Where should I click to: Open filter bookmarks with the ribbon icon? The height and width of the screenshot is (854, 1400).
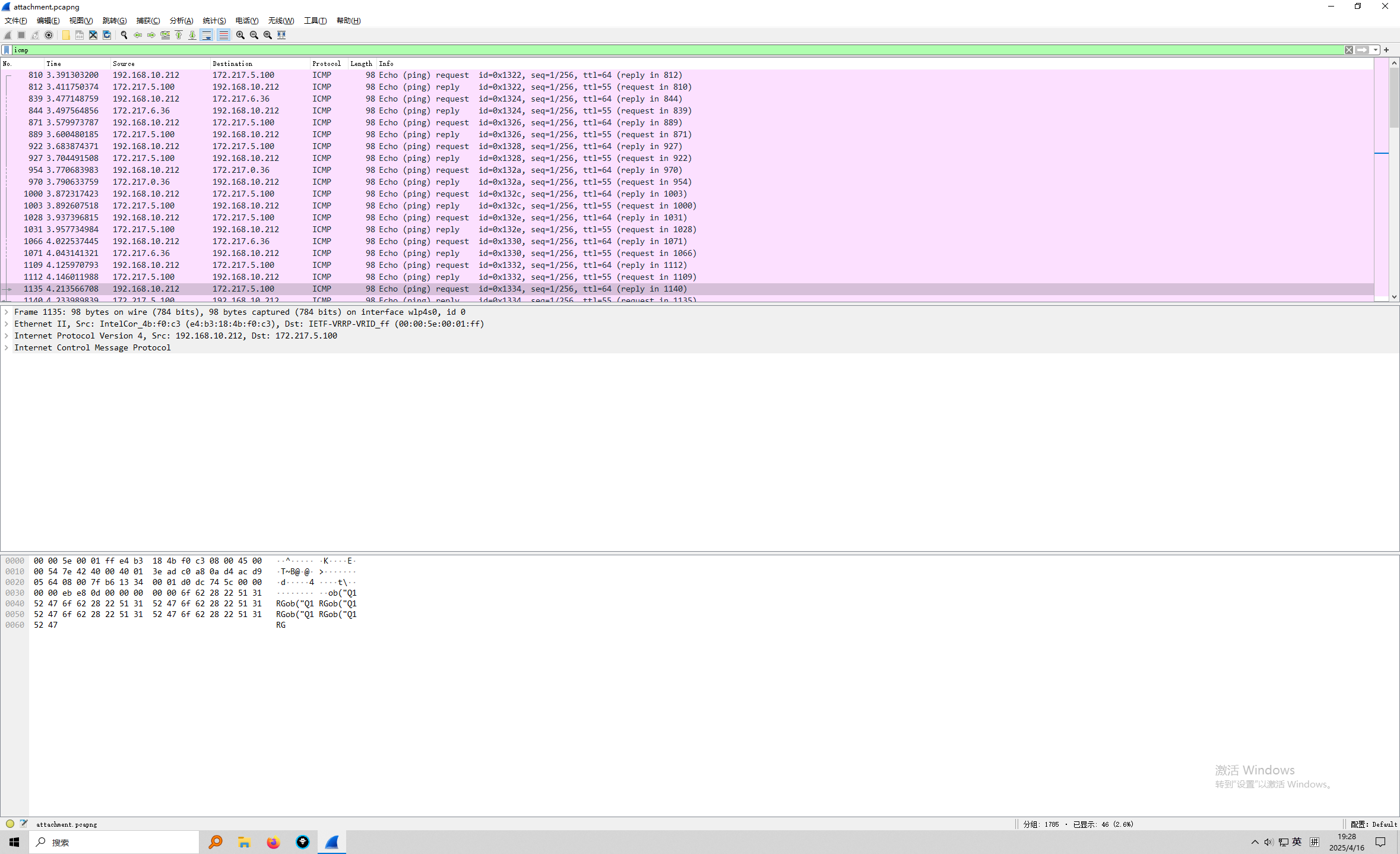6,50
